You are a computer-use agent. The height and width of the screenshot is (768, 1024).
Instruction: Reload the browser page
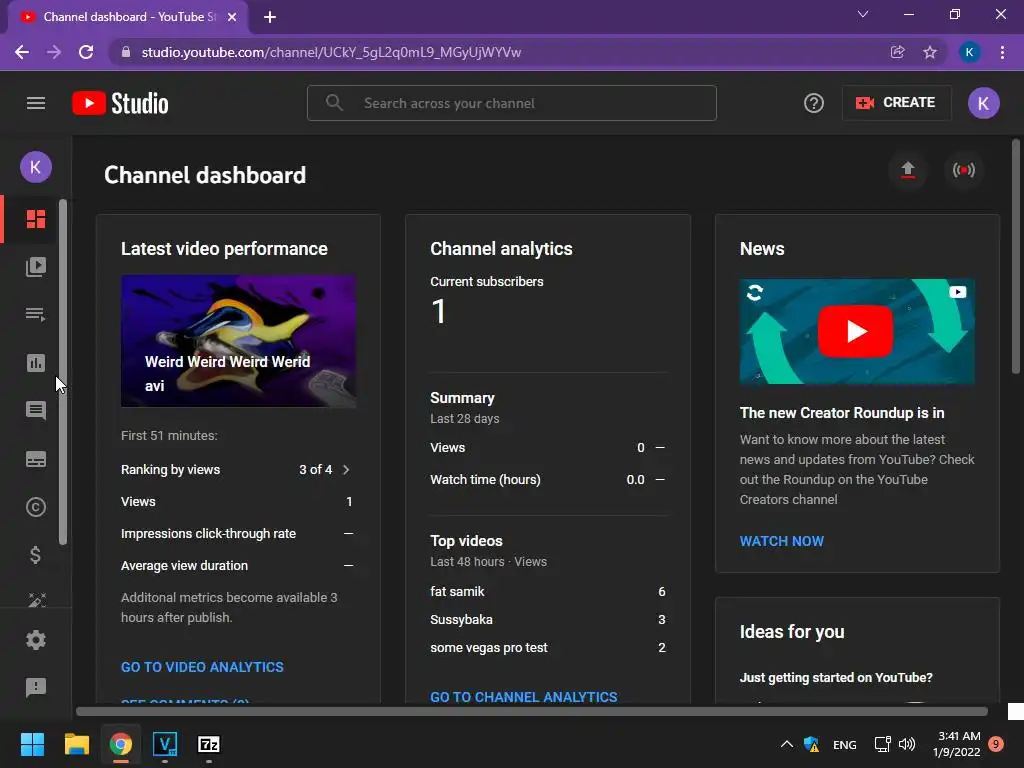[86, 52]
